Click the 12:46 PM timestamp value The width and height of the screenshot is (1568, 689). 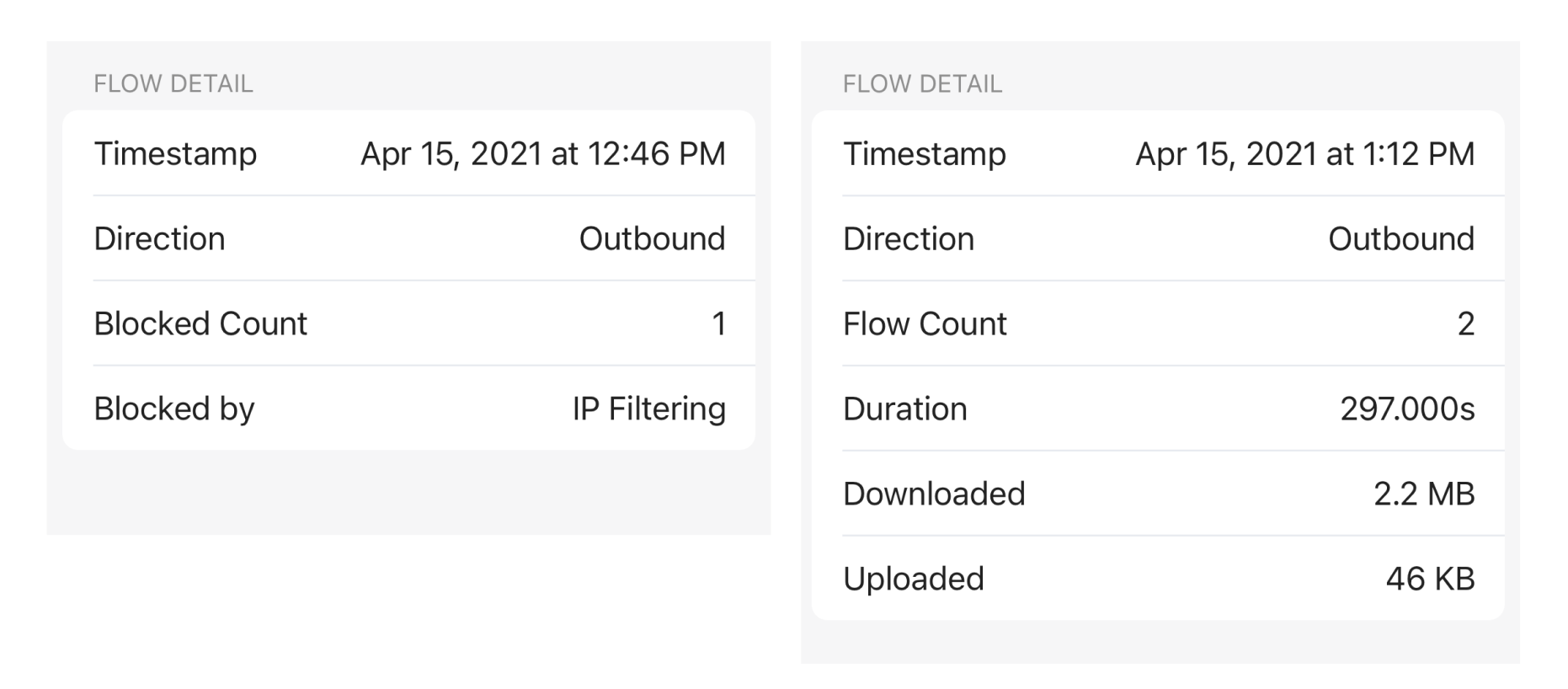[x=543, y=154]
